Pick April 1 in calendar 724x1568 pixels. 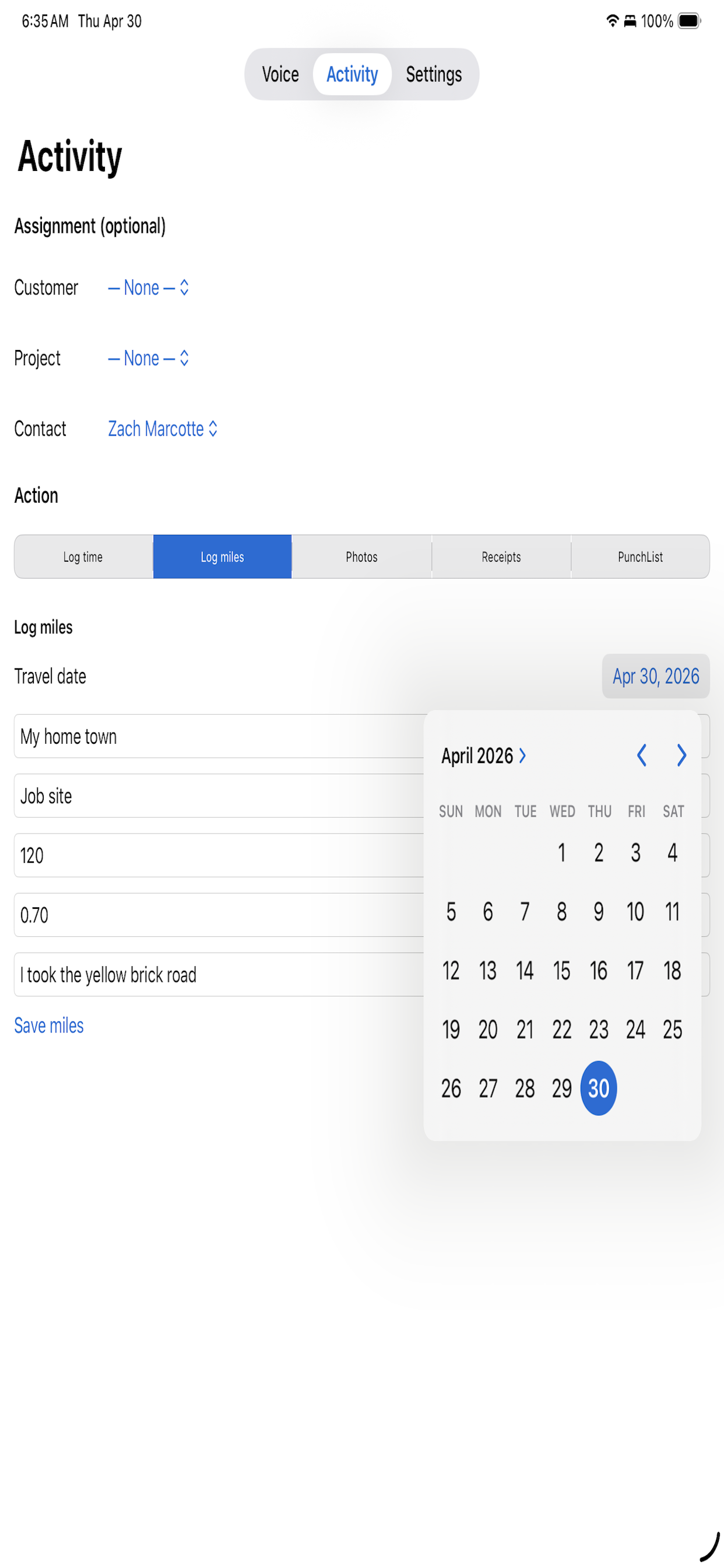coord(561,852)
